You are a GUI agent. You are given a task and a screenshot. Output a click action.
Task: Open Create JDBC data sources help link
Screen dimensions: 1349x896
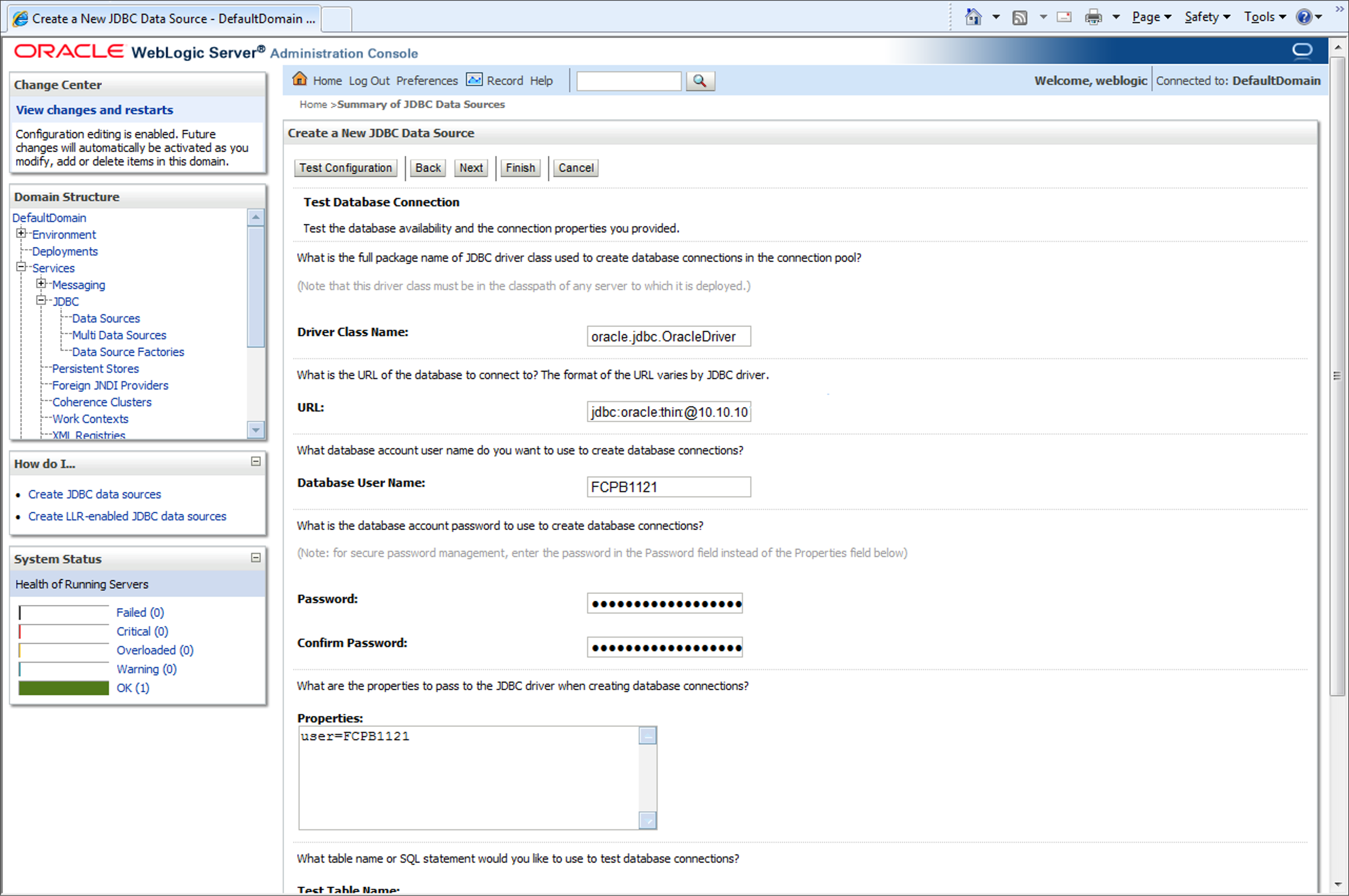coord(95,494)
